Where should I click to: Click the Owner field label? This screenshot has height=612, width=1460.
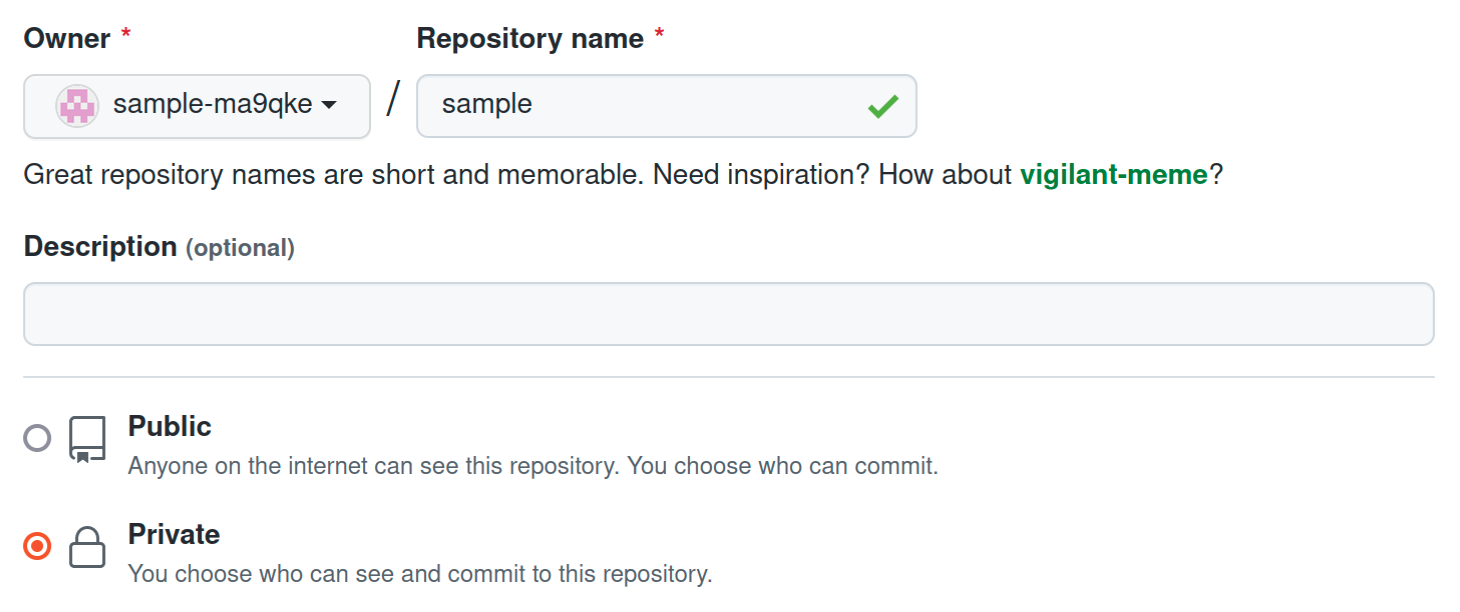[66, 39]
